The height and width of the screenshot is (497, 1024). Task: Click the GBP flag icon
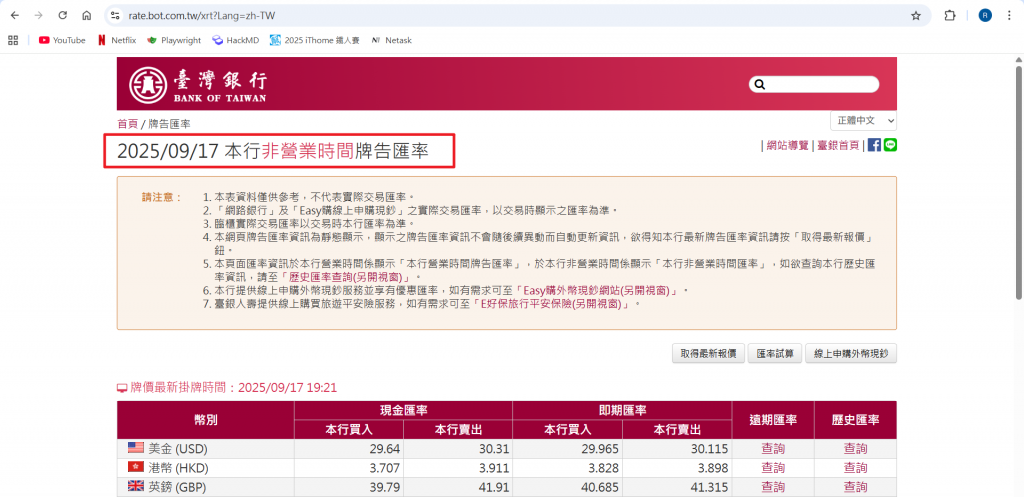(135, 486)
